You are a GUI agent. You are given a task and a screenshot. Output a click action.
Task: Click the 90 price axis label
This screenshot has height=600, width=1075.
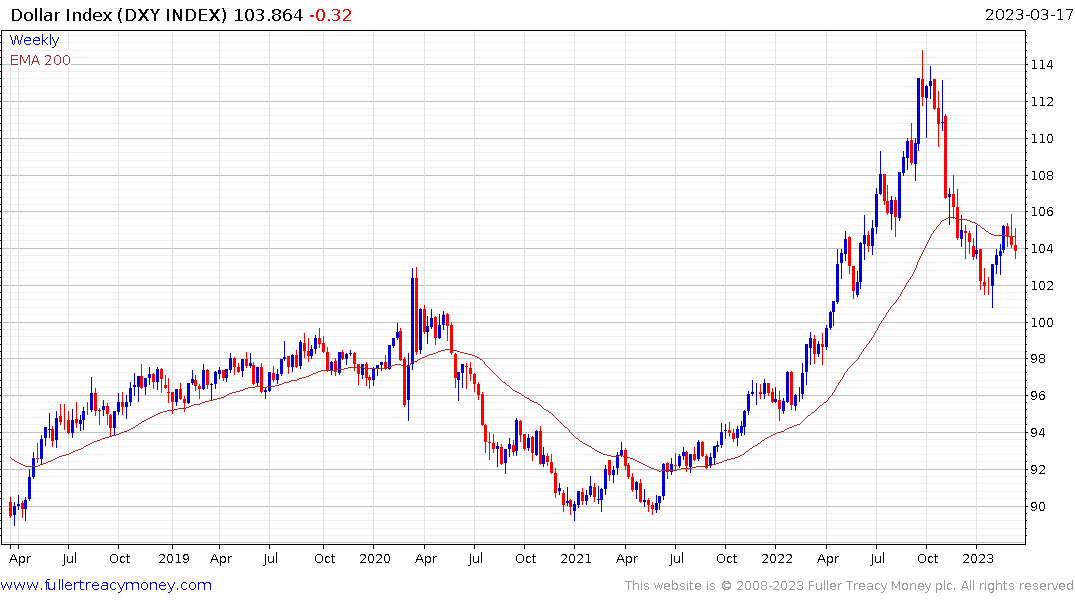(1038, 507)
